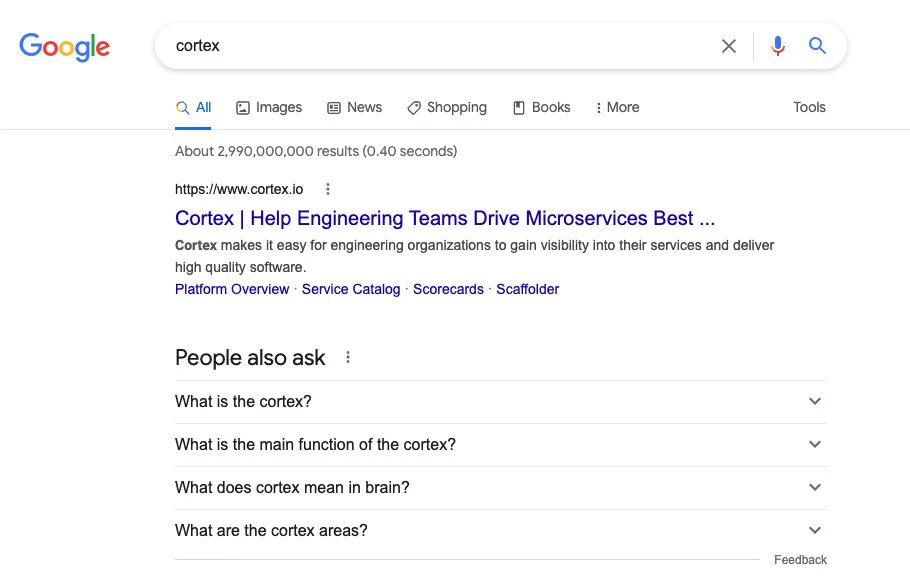Open the More search categories menu
Viewport: 910px width, 588px height.
tap(617, 107)
